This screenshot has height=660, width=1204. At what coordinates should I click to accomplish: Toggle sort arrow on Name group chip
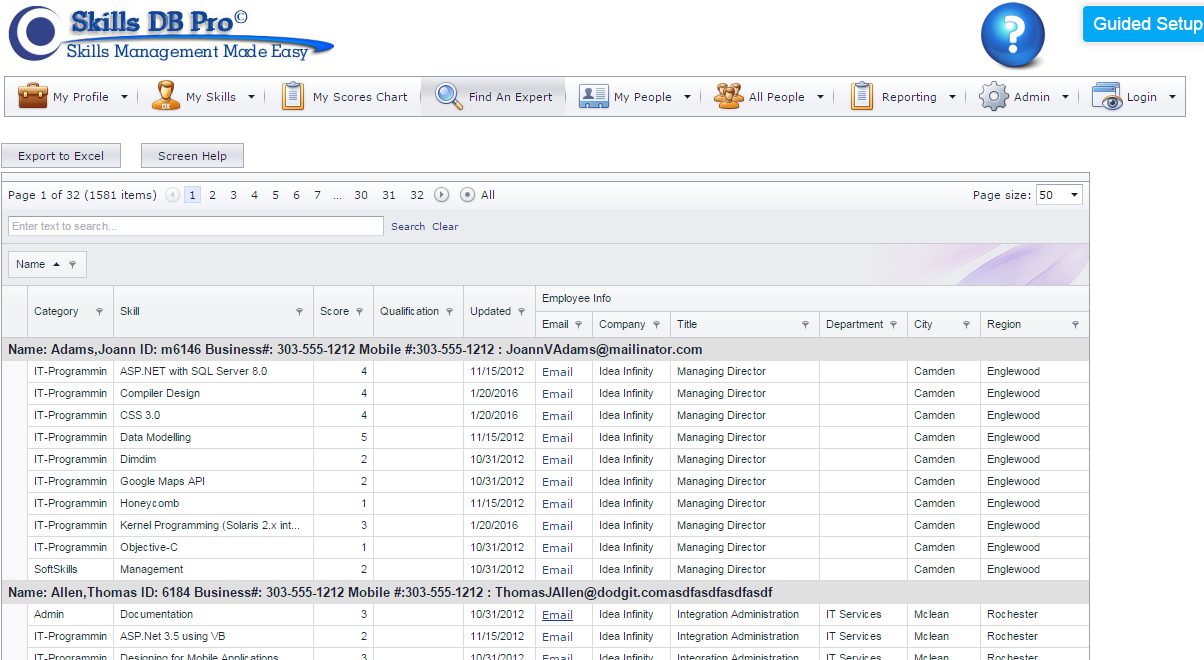coord(56,264)
